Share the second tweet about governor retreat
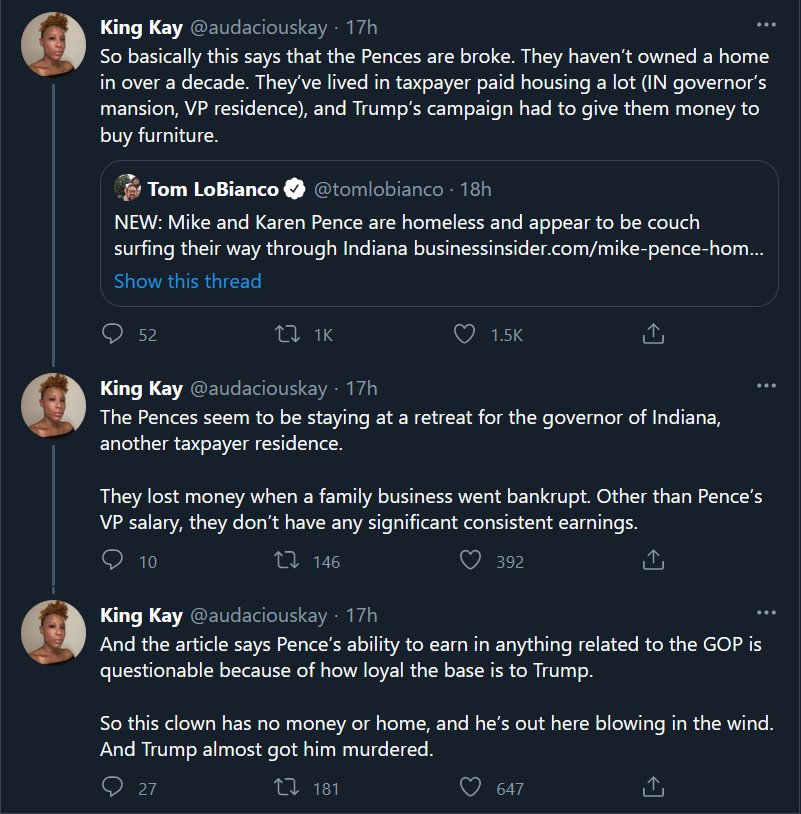 [653, 561]
